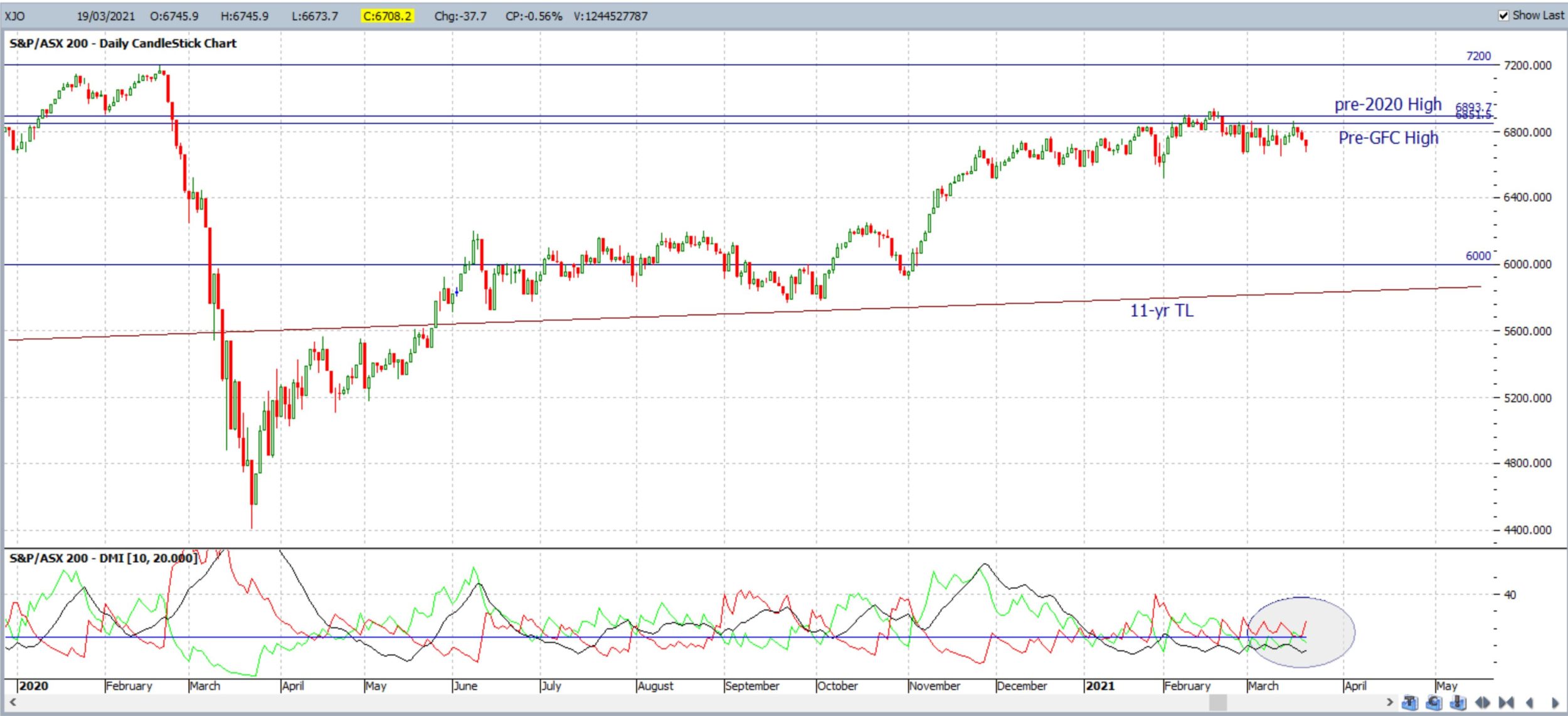Screen dimensions: 1568x716
Task: Click the blue 'C' toolbar icon
Action: tap(1433, 702)
